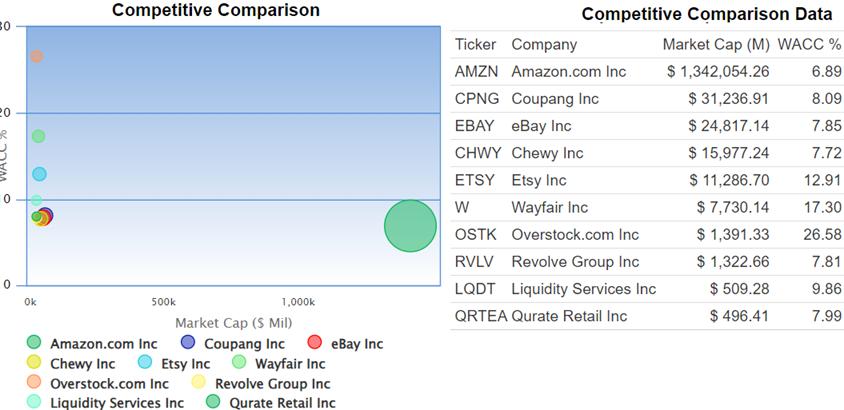Toggle Coupang Inc legend circle
This screenshot has height=410, width=844.
(x=188, y=344)
